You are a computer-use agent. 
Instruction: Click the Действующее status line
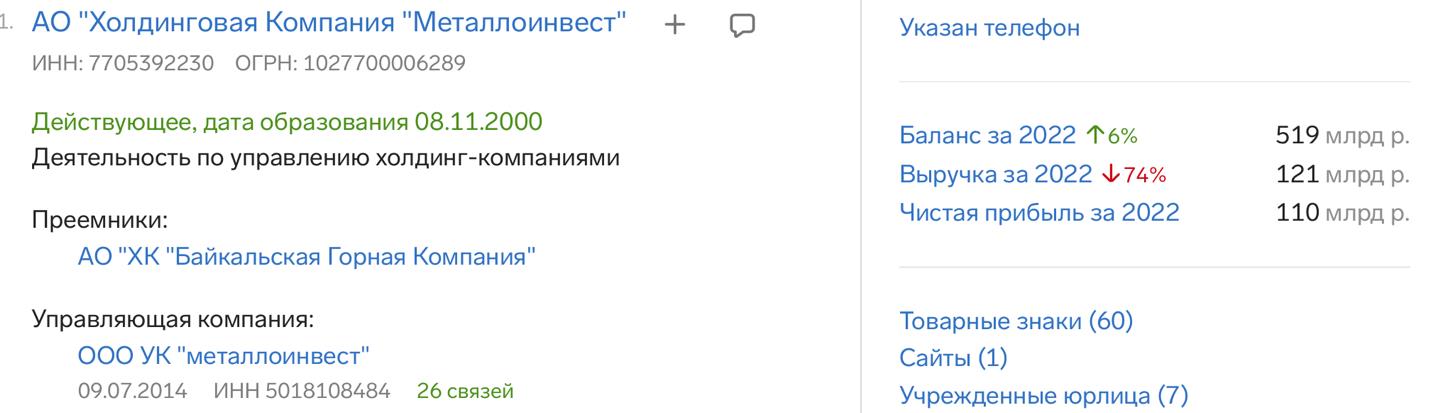click(287, 123)
